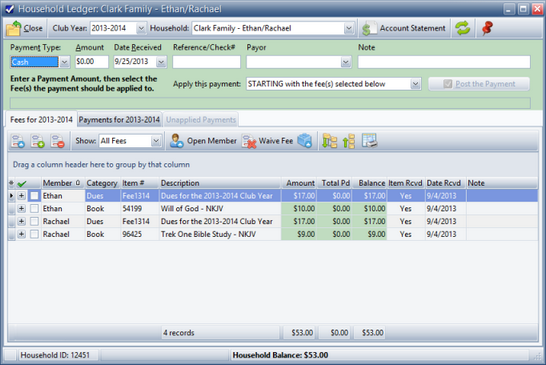Image resolution: width=546 pixels, height=365 pixels.
Task: Click the add fee icon with green plus
Action: pos(38,141)
